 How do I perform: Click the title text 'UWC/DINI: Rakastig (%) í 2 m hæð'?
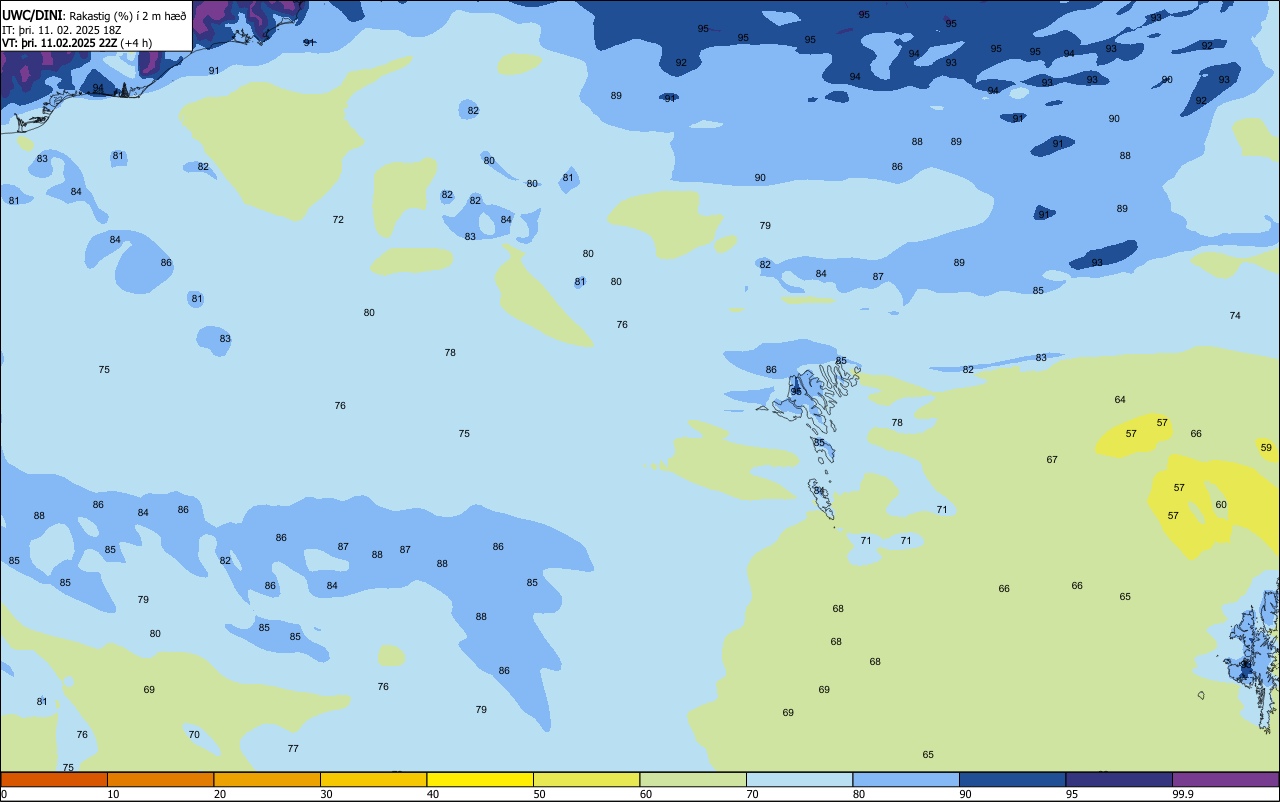click(94, 16)
